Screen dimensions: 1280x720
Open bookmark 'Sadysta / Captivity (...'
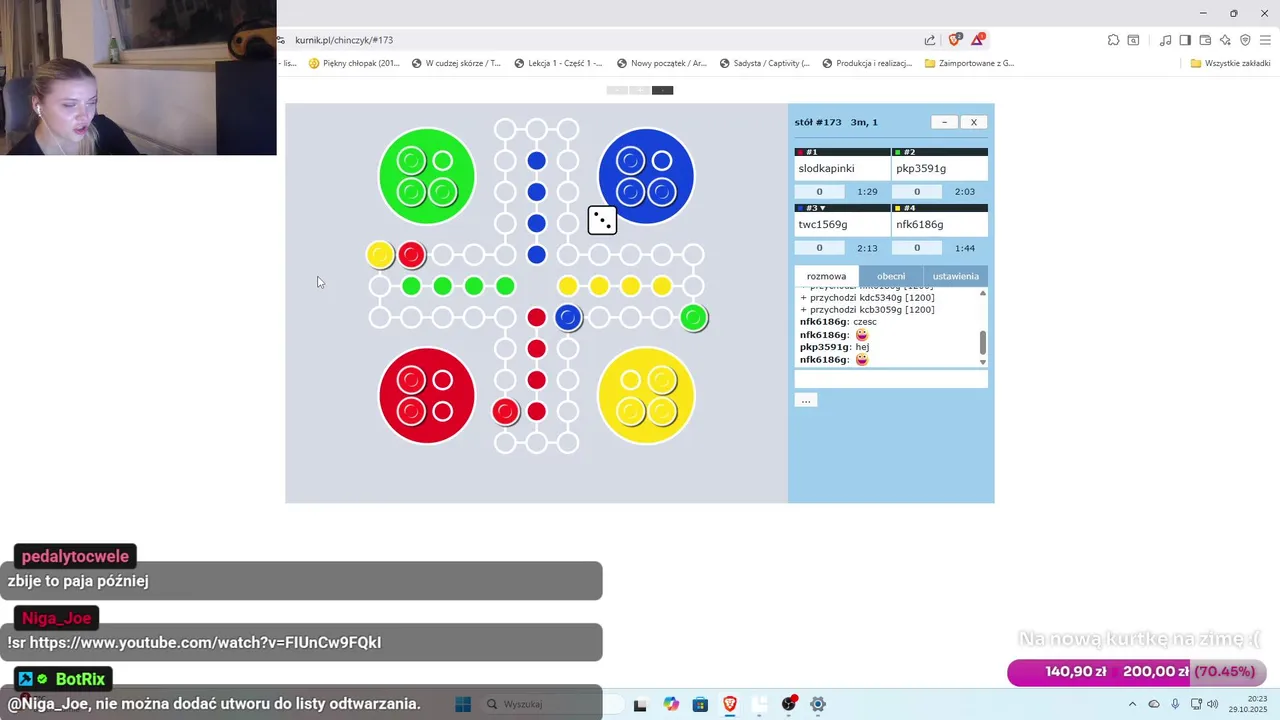click(763, 63)
